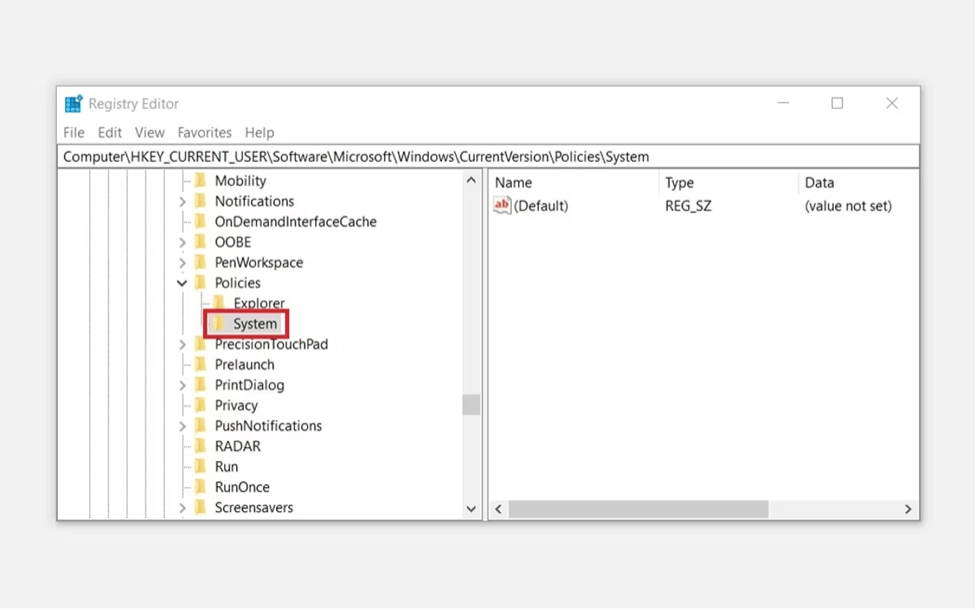Click the tree pane scroll up arrow

click(471, 180)
